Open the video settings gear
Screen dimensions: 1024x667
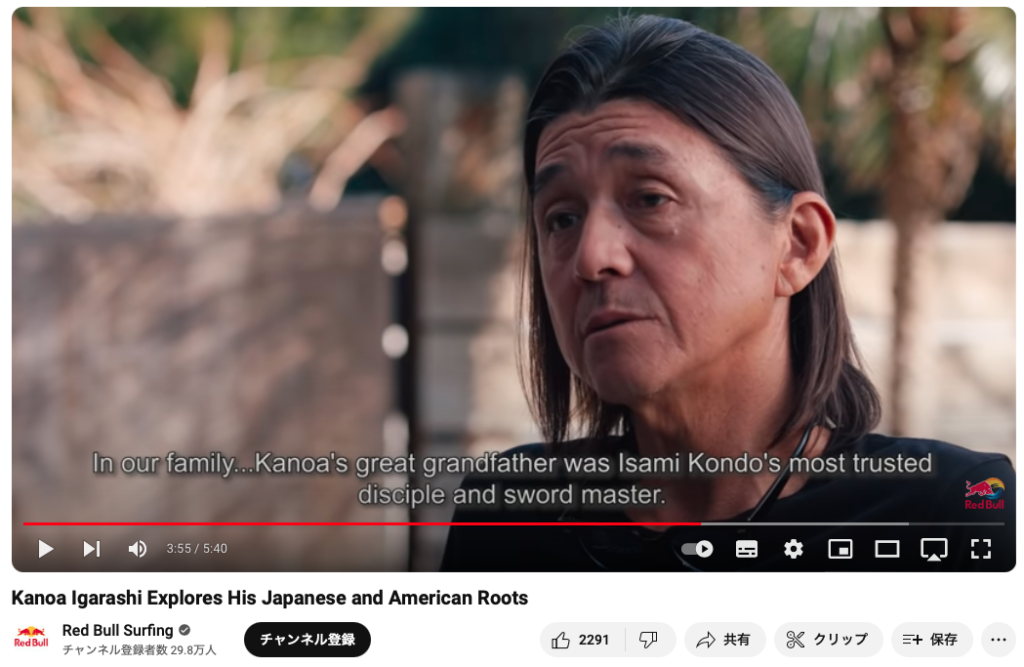click(793, 549)
